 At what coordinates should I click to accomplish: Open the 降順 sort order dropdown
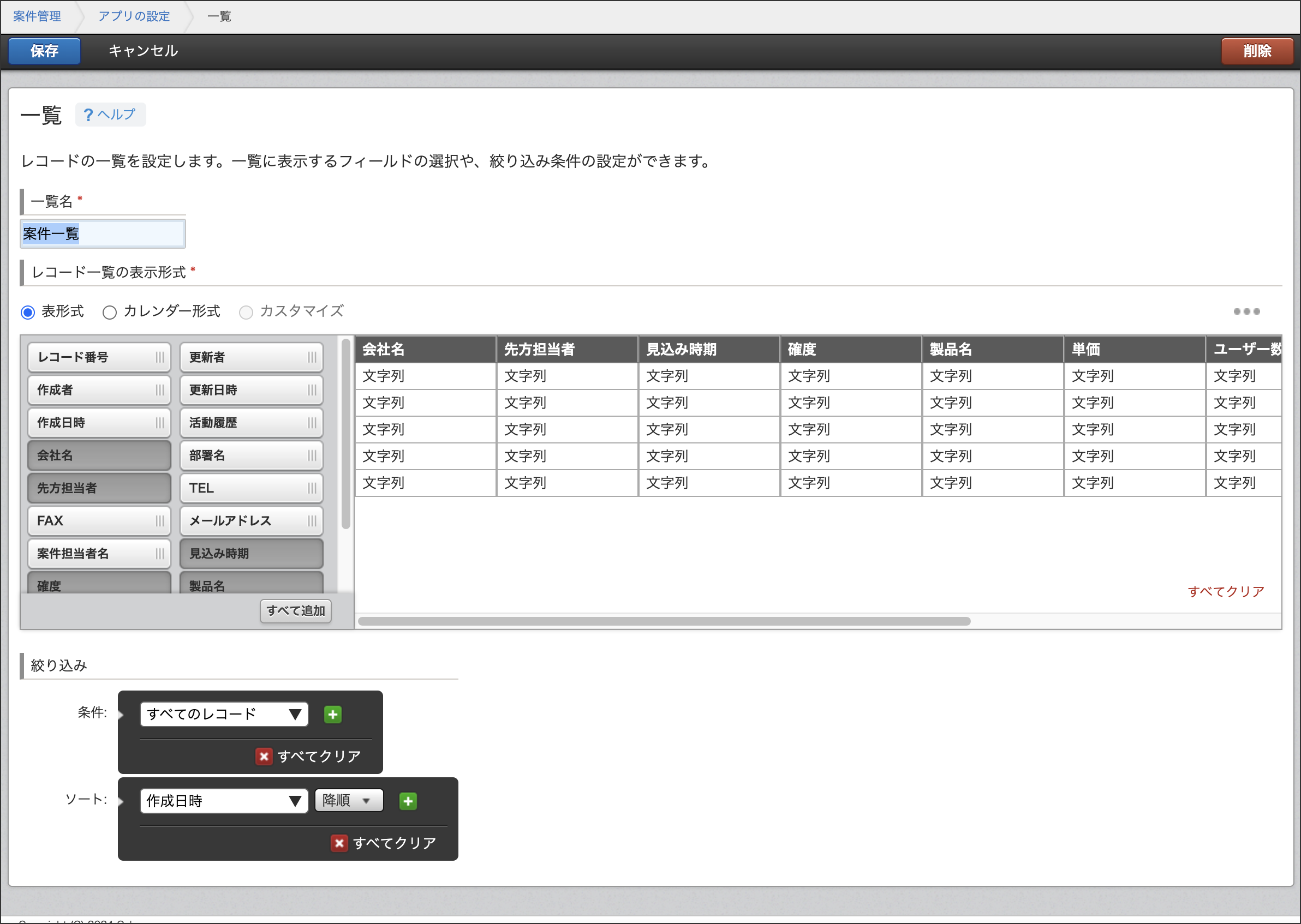pyautogui.click(x=348, y=801)
